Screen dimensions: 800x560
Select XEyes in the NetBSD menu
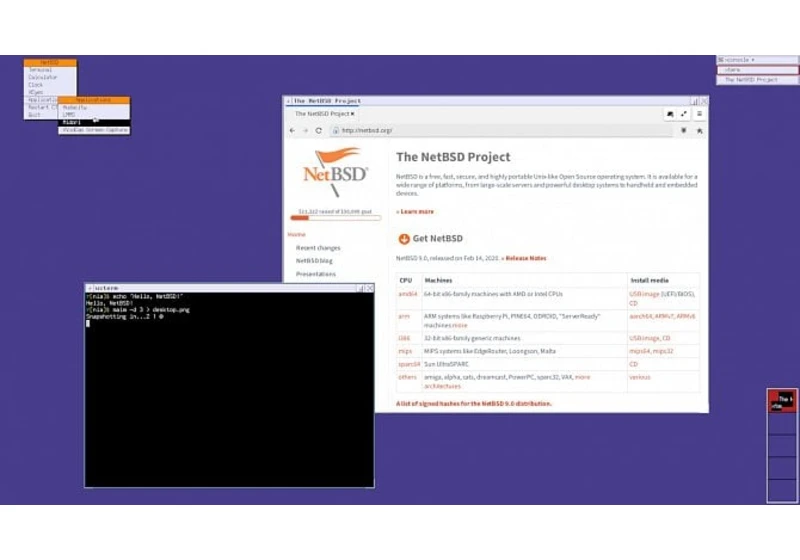pyautogui.click(x=50, y=92)
